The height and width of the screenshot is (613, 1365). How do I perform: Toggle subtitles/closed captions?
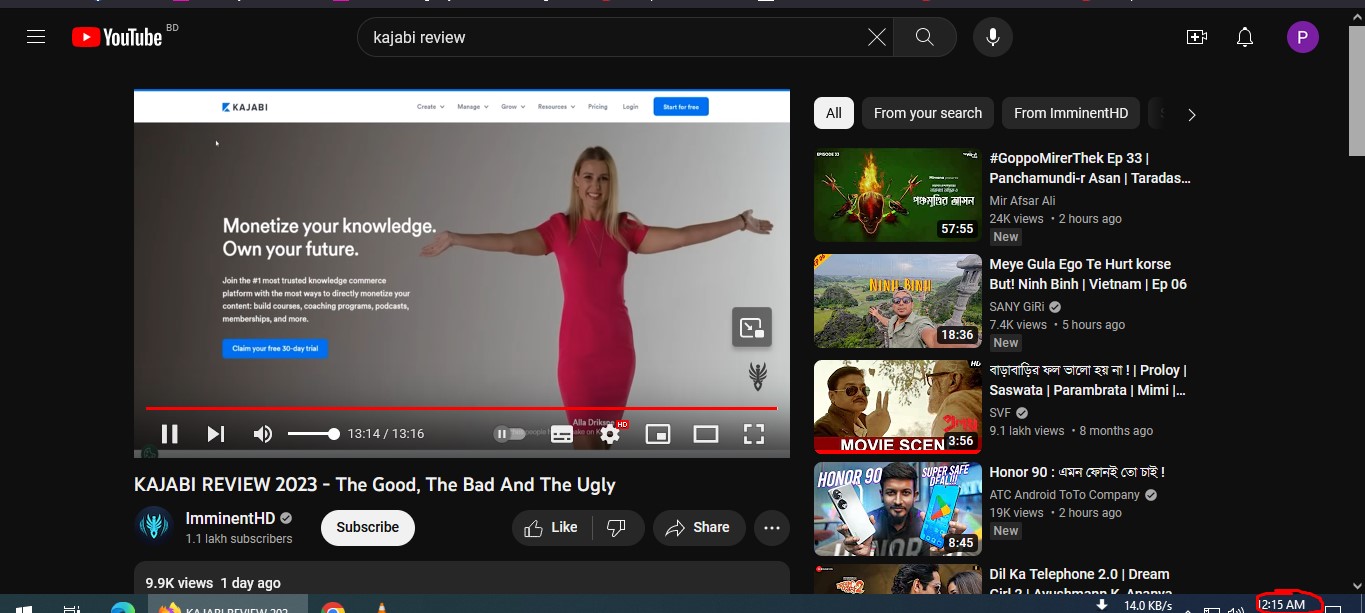coord(562,434)
